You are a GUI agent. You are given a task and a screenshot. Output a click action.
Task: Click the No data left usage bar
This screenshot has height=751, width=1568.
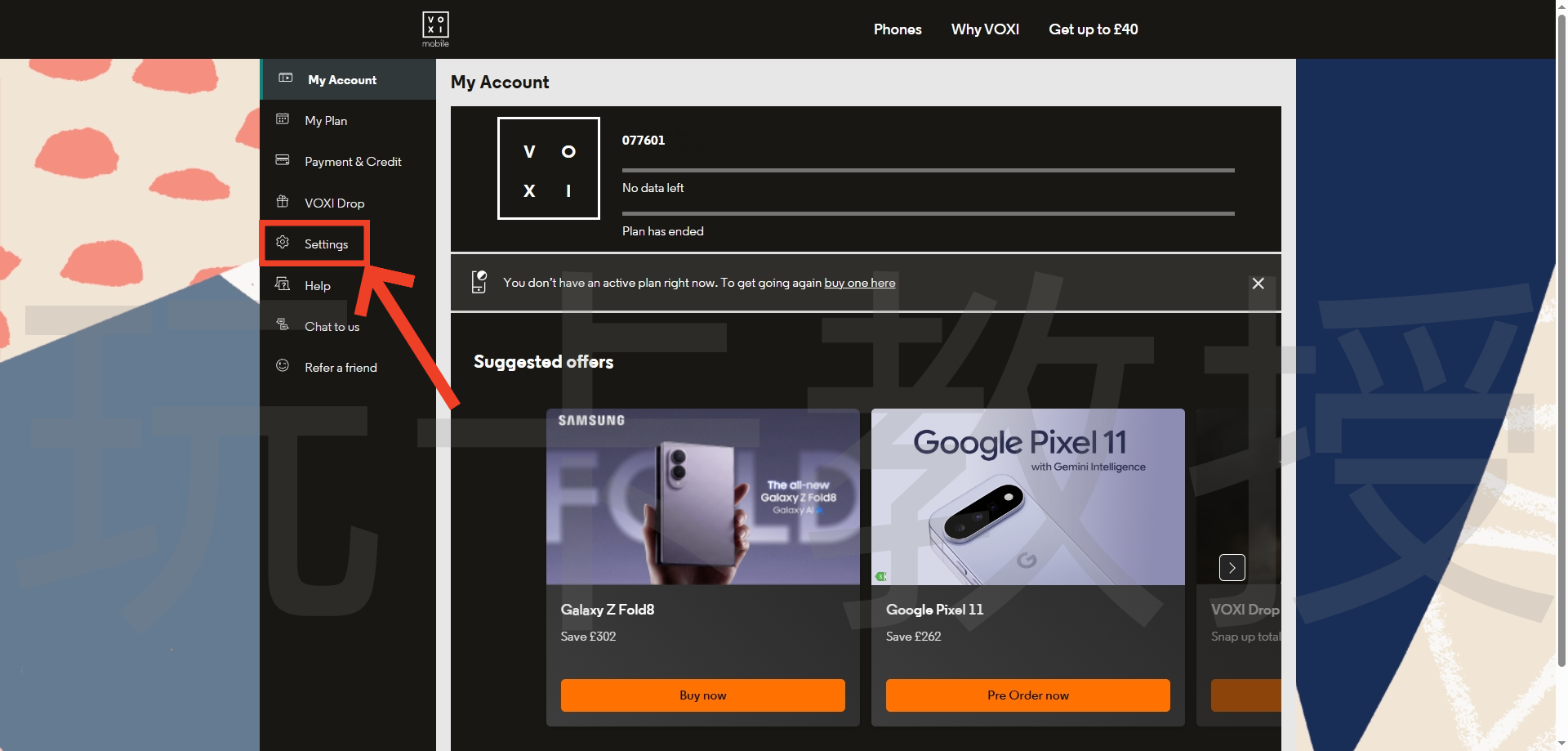pos(928,170)
